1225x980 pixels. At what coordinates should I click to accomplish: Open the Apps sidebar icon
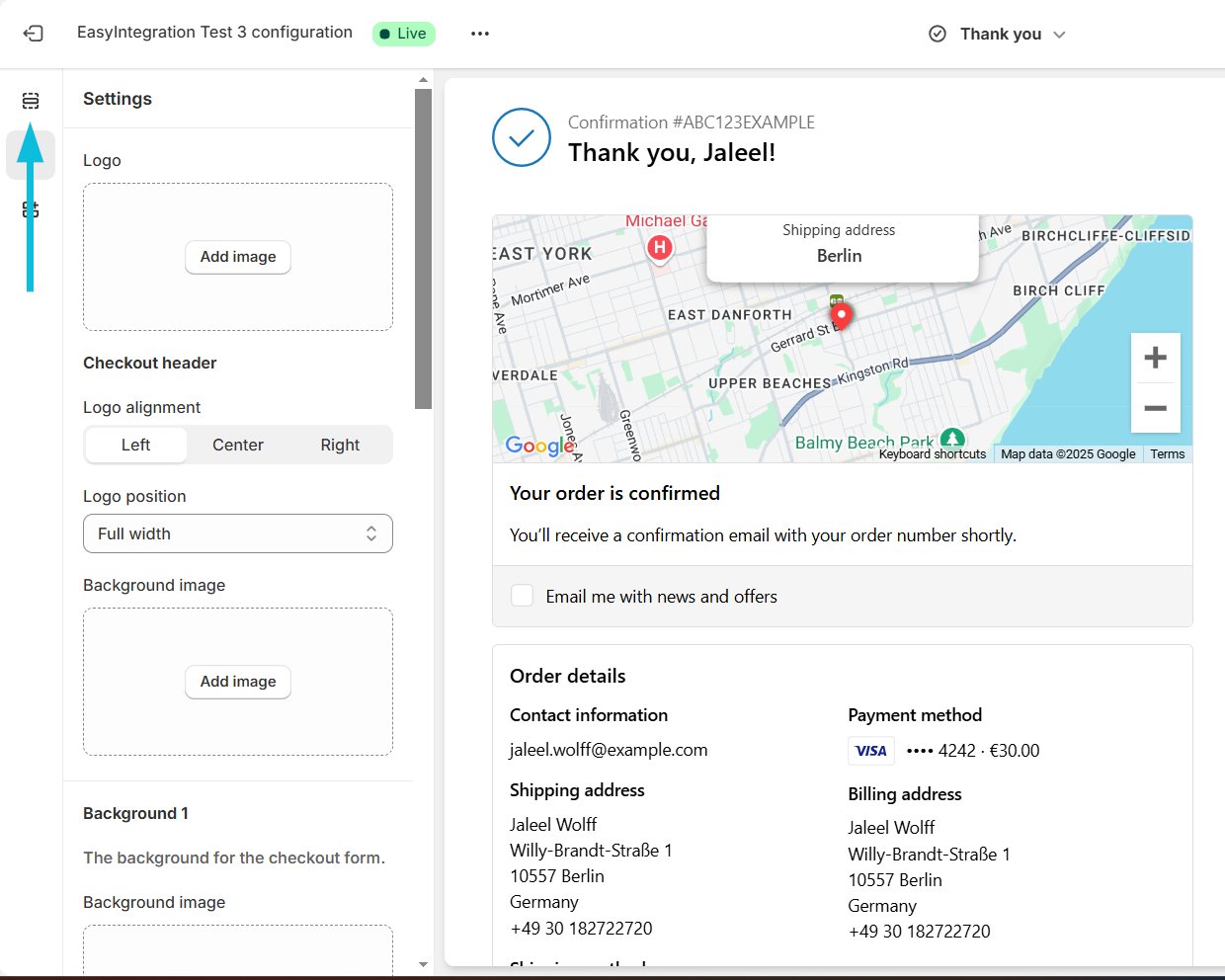[x=31, y=209]
